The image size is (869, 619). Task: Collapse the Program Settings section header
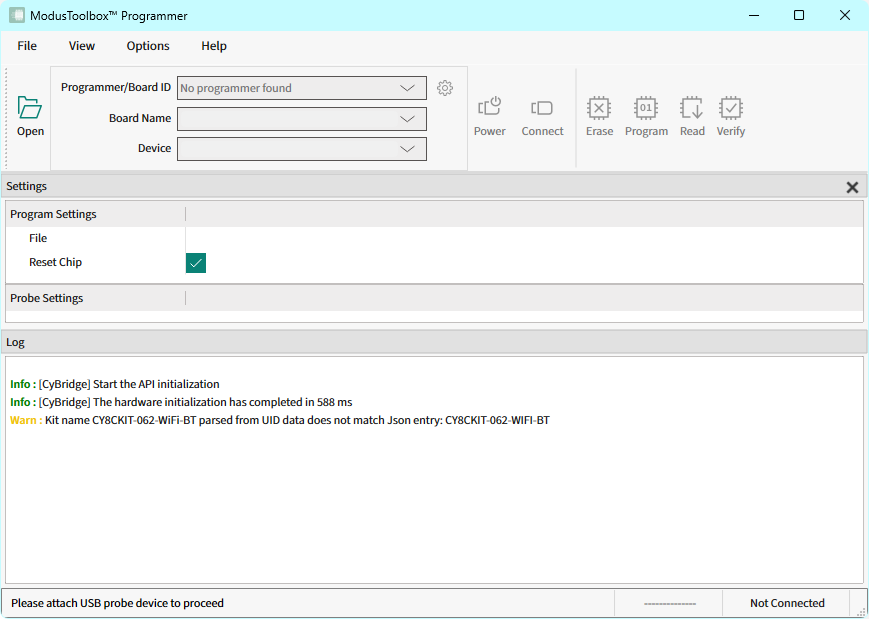coord(54,214)
